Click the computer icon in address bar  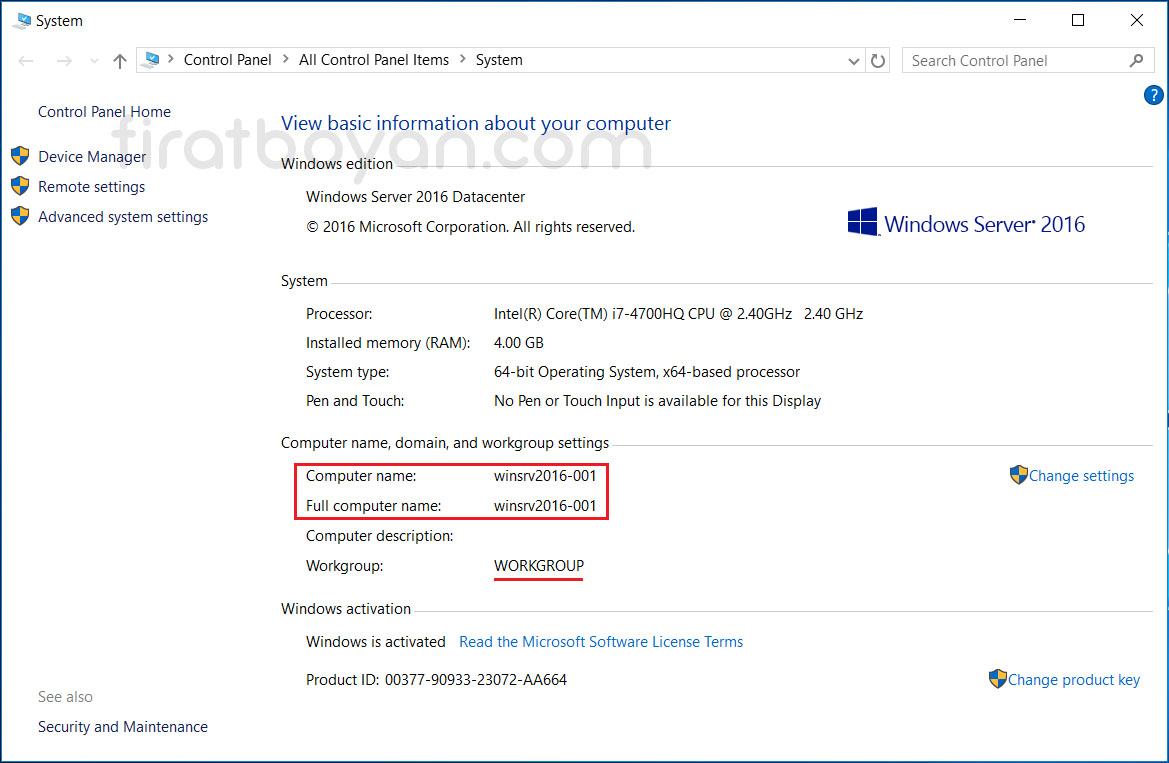click(x=151, y=60)
